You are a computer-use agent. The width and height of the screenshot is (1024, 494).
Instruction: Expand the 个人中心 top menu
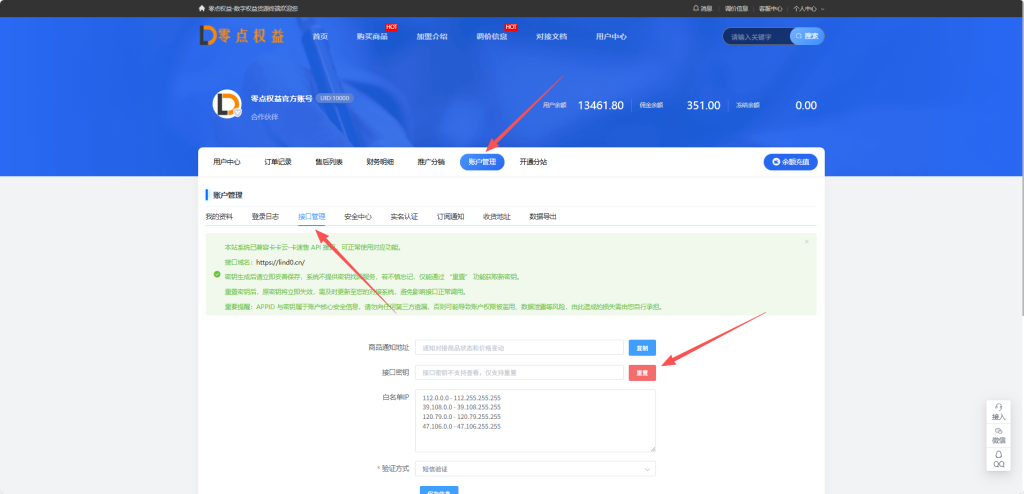click(x=809, y=8)
